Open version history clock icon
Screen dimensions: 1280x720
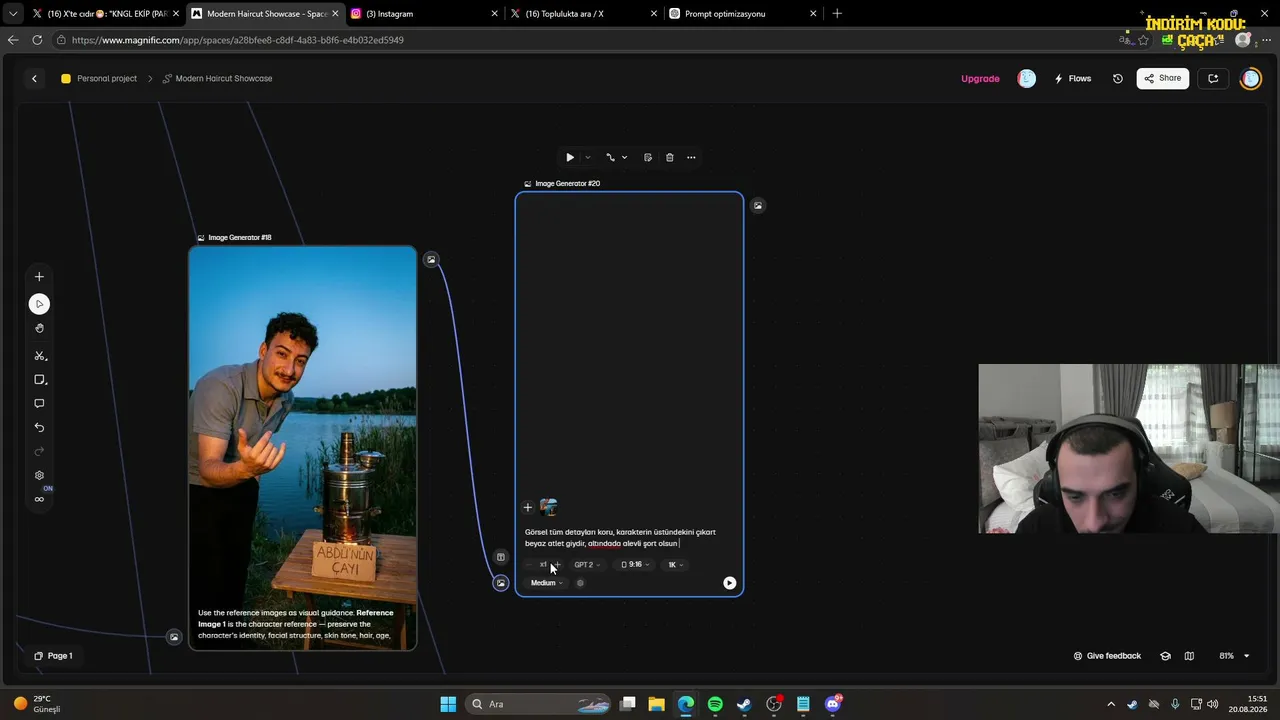click(x=1118, y=79)
